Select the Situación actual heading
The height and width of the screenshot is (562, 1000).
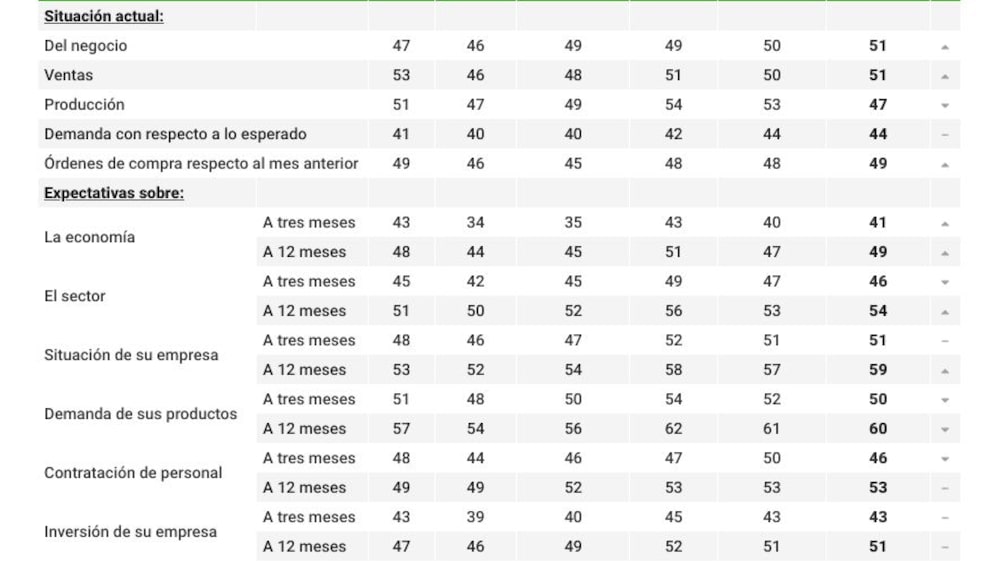point(103,16)
